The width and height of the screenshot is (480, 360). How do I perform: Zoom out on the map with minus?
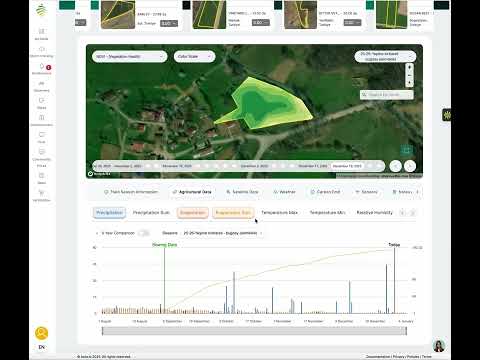409,75
